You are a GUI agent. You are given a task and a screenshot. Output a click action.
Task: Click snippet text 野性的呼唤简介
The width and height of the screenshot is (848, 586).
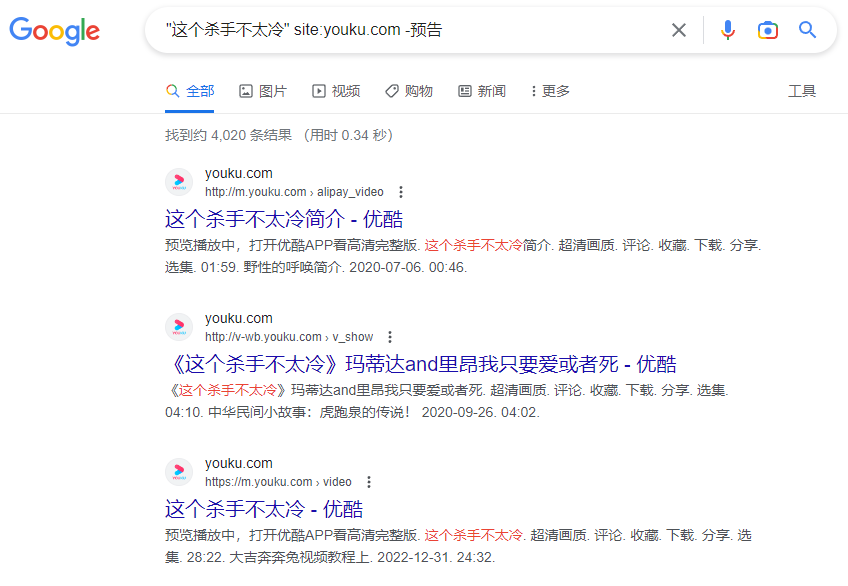coord(293,267)
